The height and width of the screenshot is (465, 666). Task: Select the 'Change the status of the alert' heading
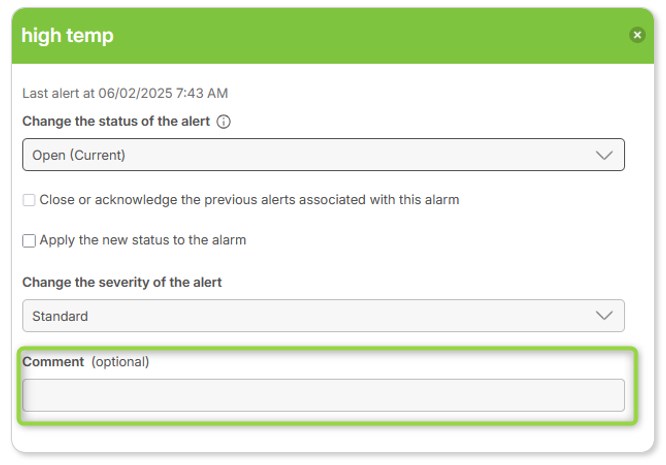click(x=116, y=121)
